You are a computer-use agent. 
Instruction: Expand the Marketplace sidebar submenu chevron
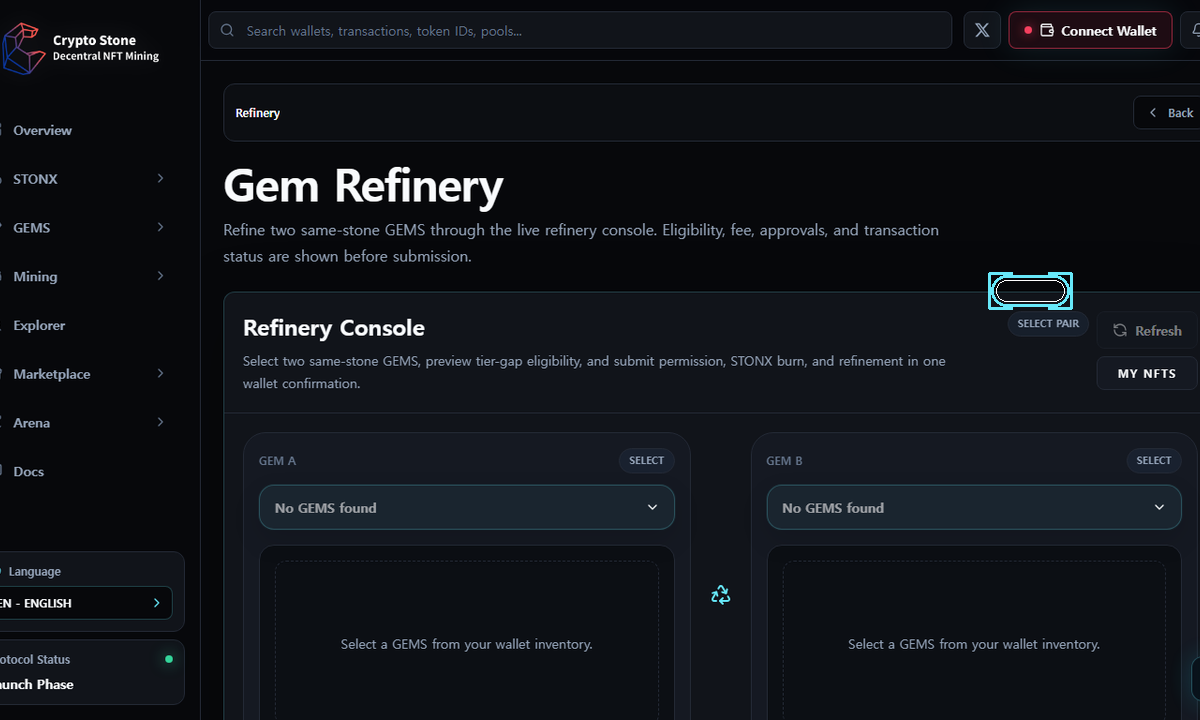[x=160, y=373]
